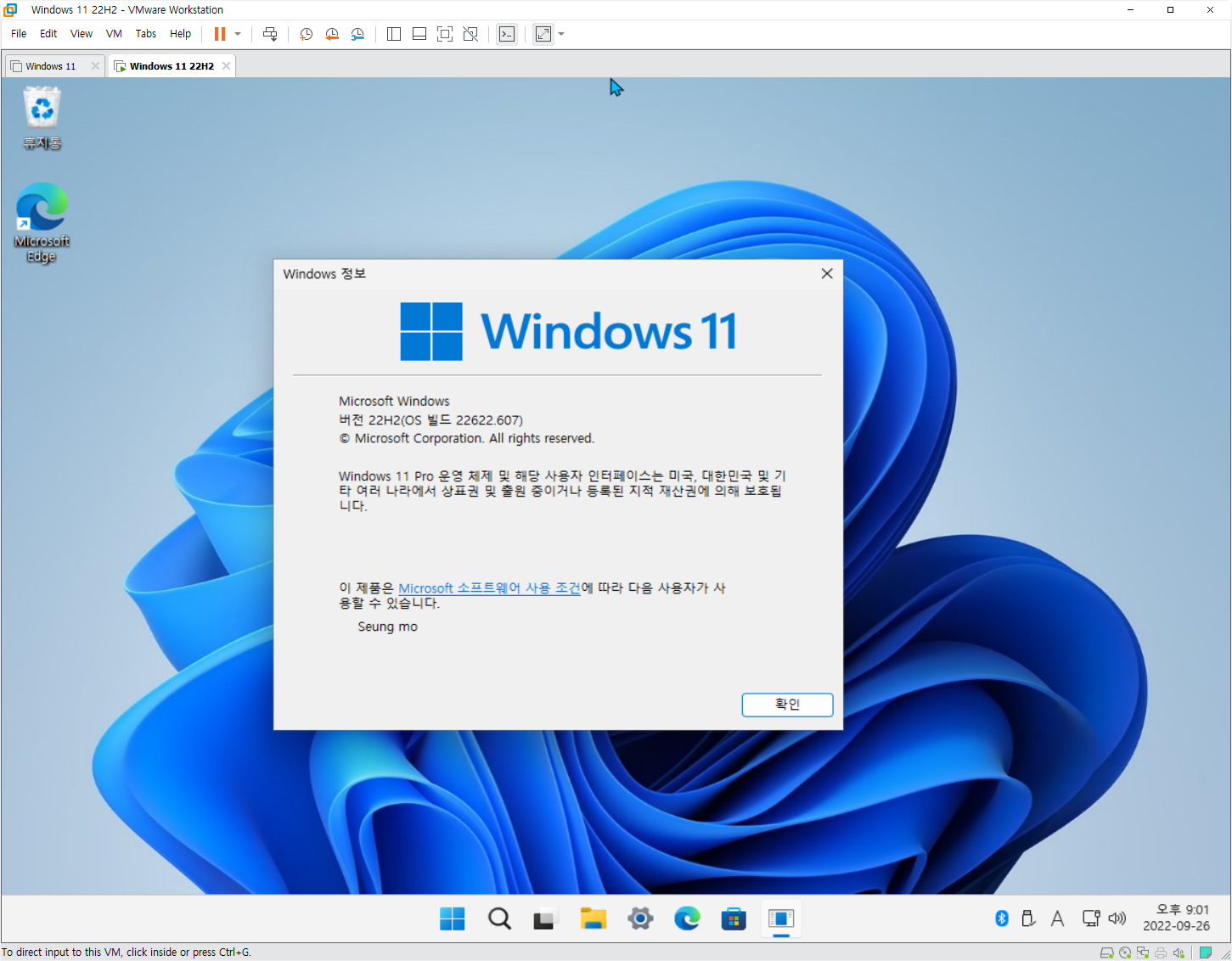Close the Windows 정보 dialog
The image size is (1232, 961).
point(827,273)
